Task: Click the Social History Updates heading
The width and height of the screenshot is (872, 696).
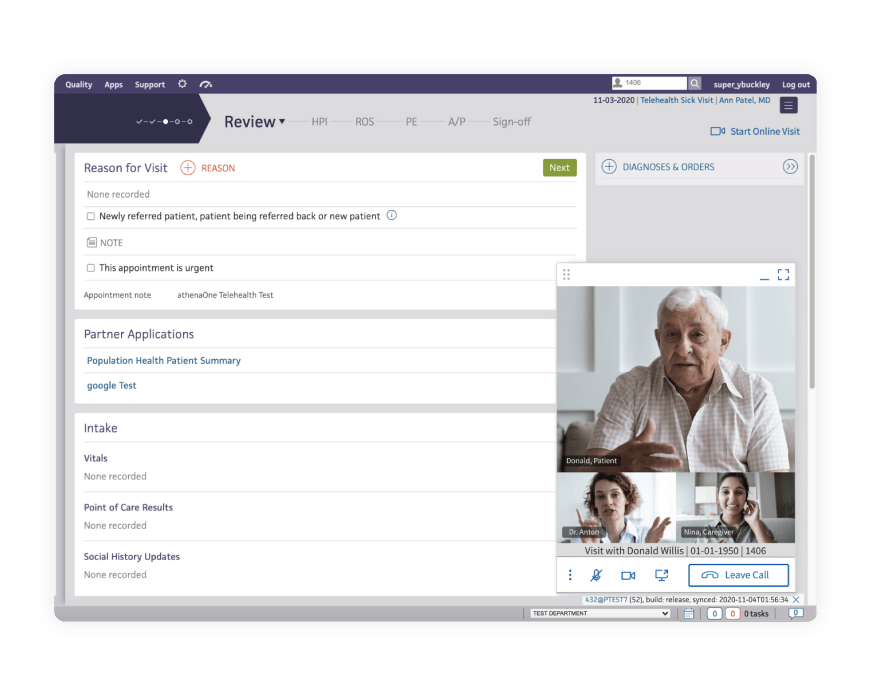Action: (x=131, y=556)
